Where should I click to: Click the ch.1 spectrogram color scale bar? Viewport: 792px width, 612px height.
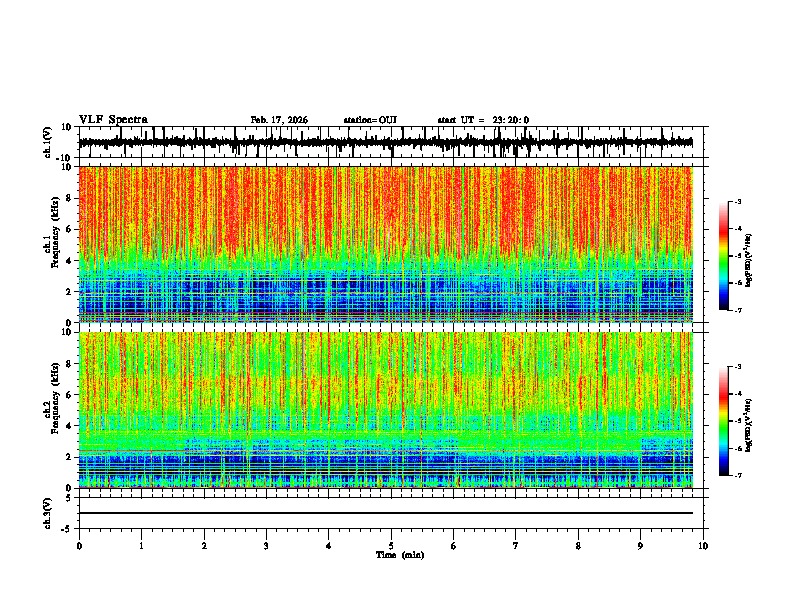(724, 256)
